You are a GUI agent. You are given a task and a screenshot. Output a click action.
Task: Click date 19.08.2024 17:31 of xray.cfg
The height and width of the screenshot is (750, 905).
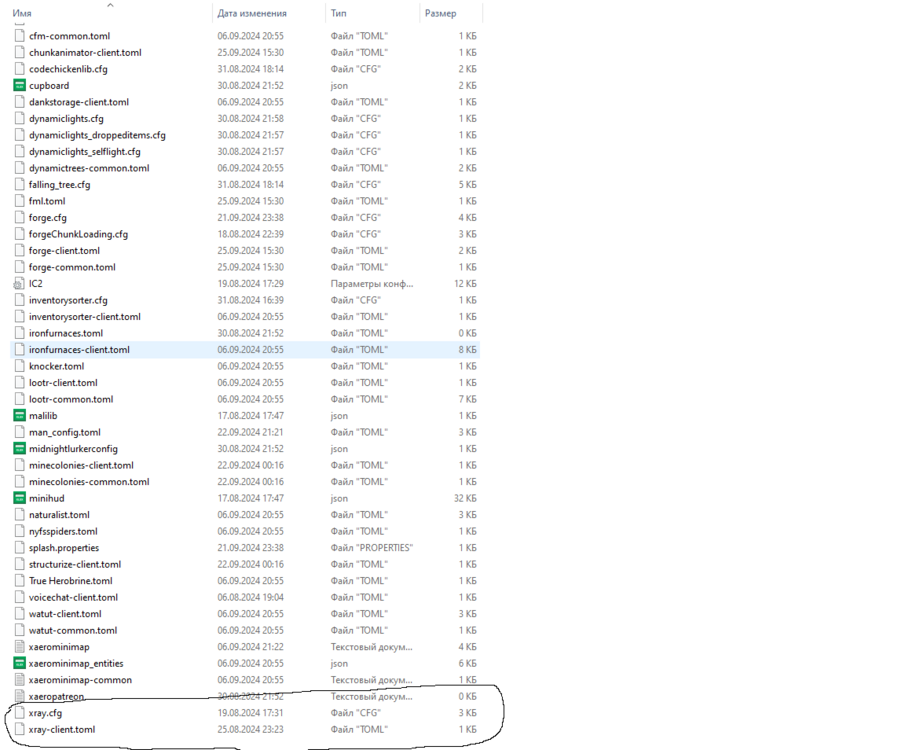250,713
